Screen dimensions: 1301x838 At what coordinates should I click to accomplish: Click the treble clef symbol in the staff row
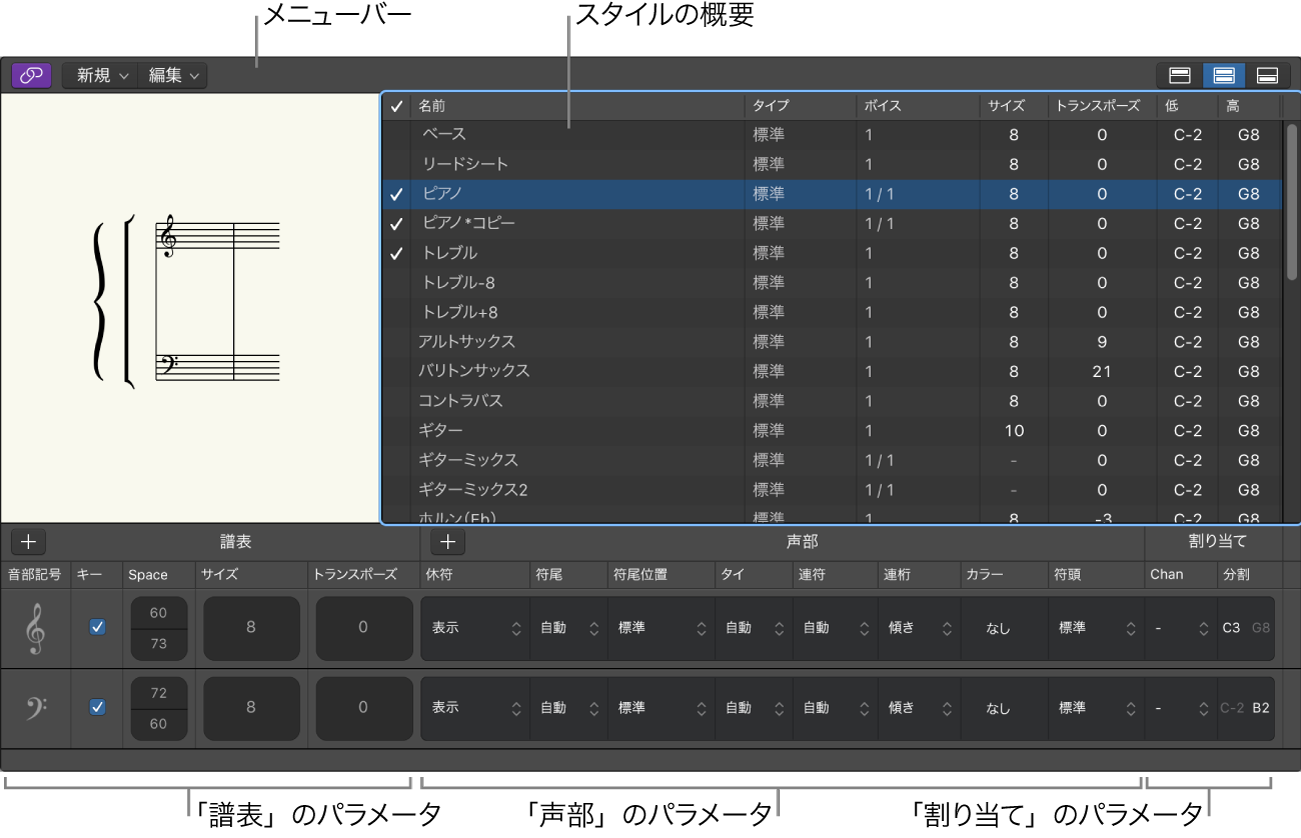(x=36, y=628)
